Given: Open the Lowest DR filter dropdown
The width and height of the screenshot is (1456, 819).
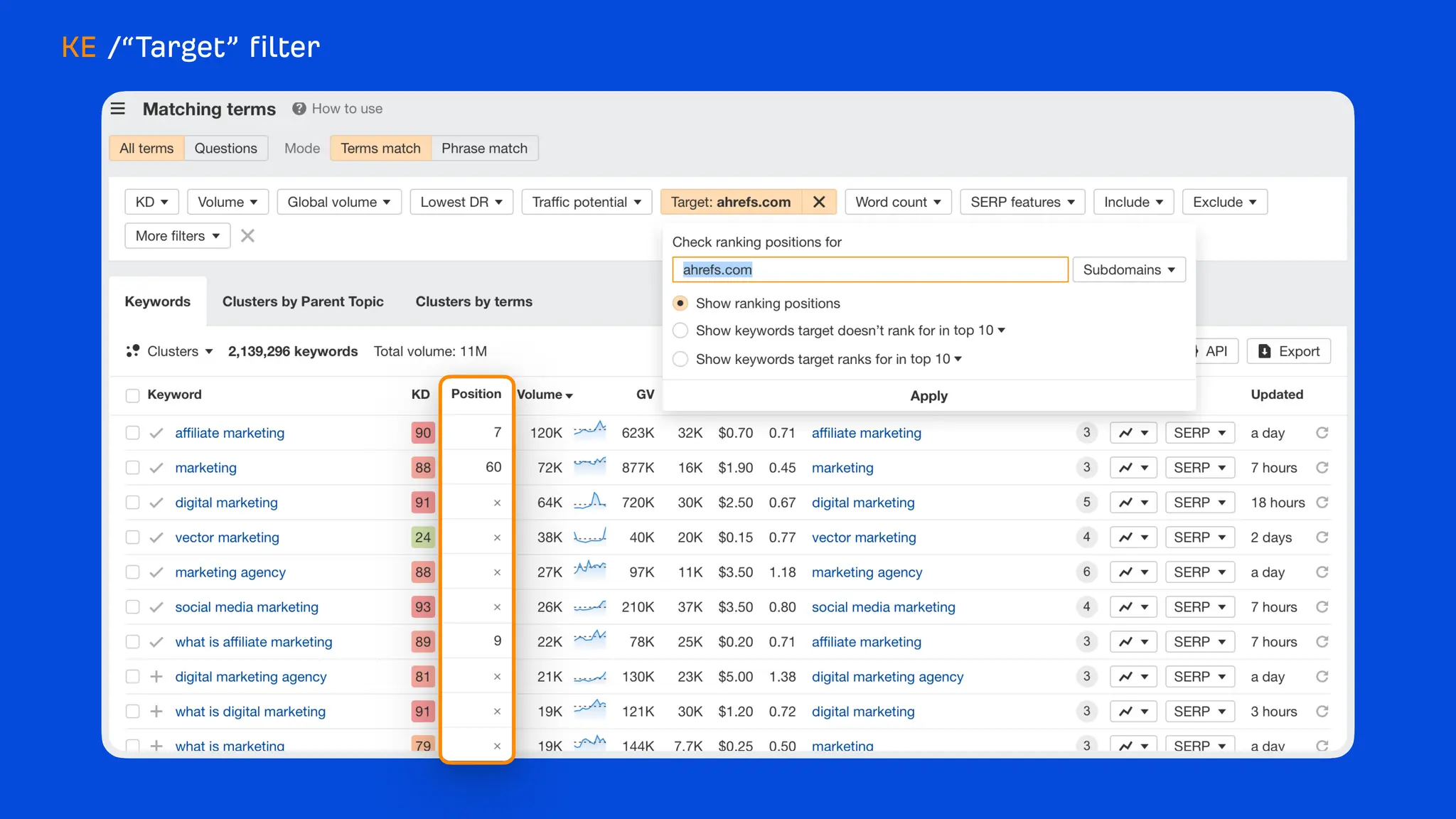Looking at the screenshot, I should pos(461,202).
